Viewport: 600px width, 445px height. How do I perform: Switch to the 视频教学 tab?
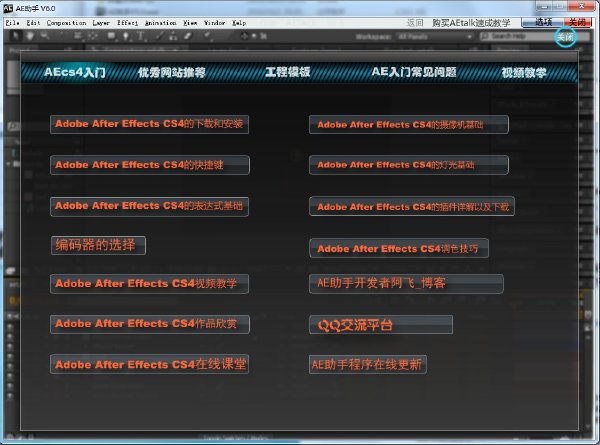pyautogui.click(x=524, y=72)
